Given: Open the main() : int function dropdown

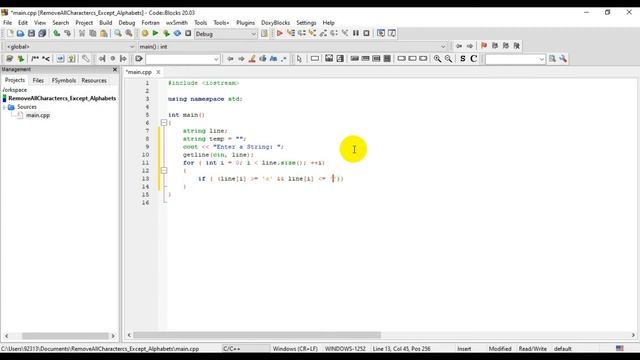Looking at the screenshot, I should (292, 47).
